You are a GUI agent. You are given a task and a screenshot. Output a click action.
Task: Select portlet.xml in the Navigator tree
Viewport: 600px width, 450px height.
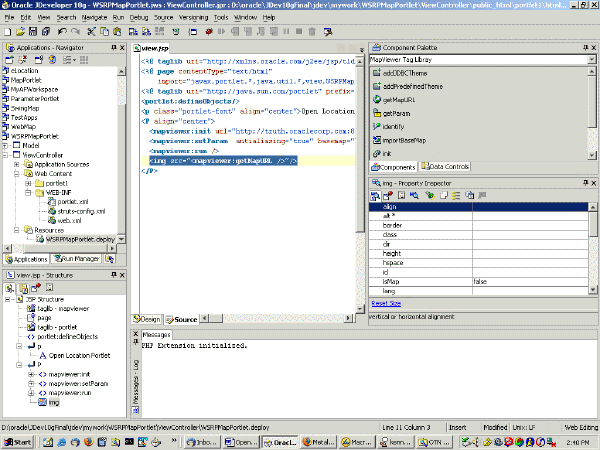coord(68,202)
